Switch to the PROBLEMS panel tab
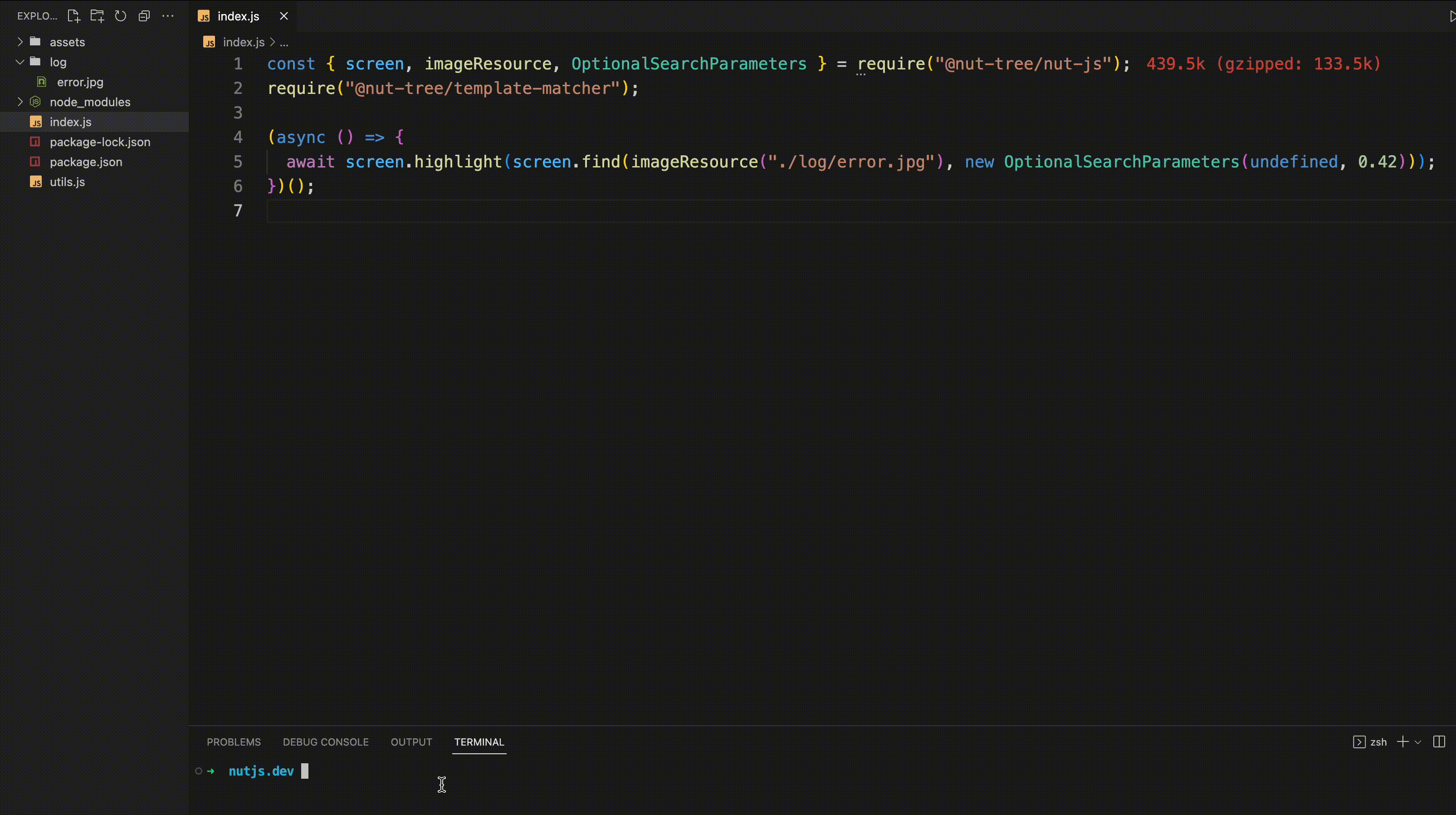Screen dimensions: 1456x815 click(x=234, y=741)
